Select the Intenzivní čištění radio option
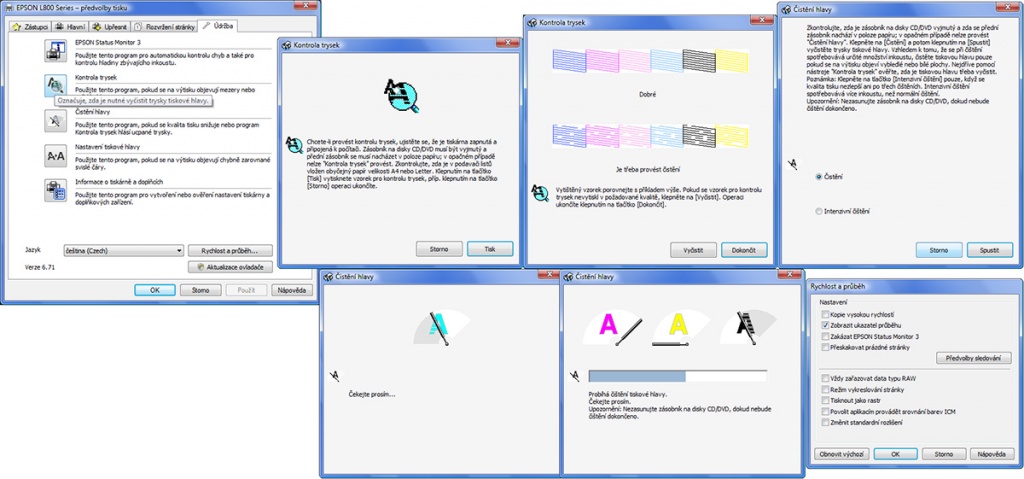Screen dimensions: 1024x479 pyautogui.click(x=819, y=211)
